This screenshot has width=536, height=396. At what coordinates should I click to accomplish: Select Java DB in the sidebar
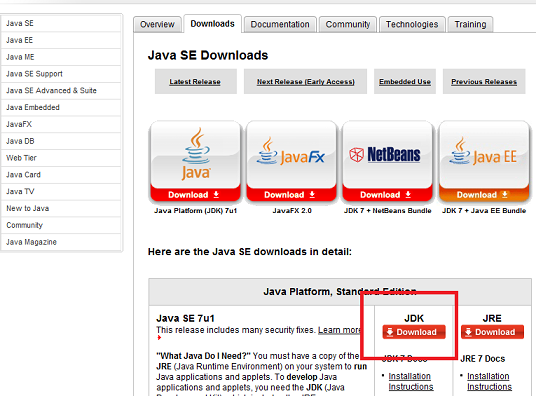[61, 141]
